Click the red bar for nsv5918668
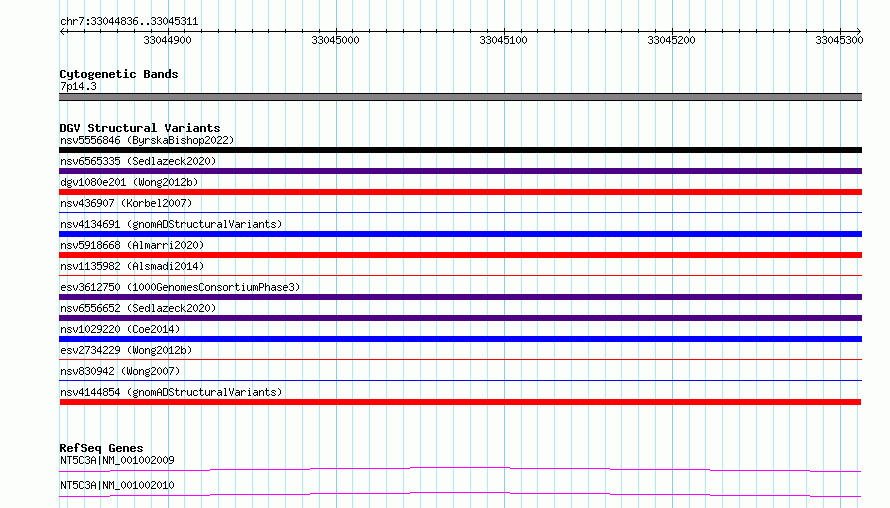Viewport: 890px width, 508px height. tap(460, 255)
